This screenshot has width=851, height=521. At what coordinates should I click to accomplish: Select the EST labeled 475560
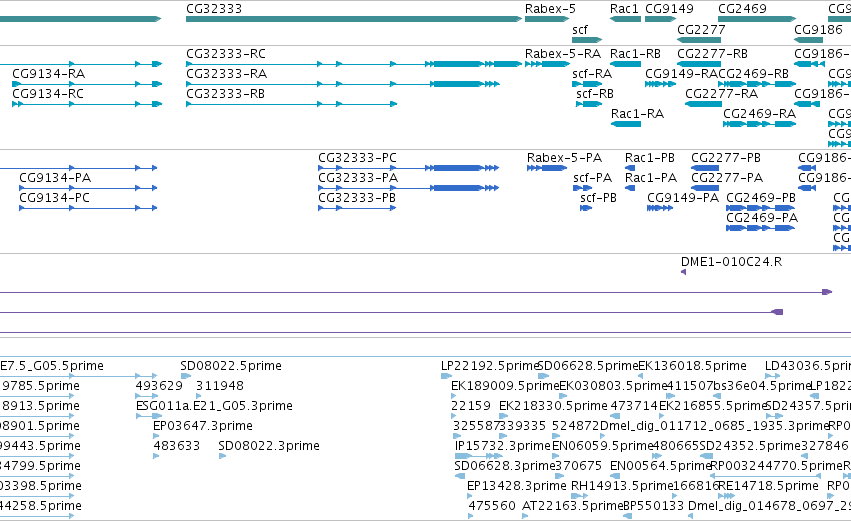[492, 506]
